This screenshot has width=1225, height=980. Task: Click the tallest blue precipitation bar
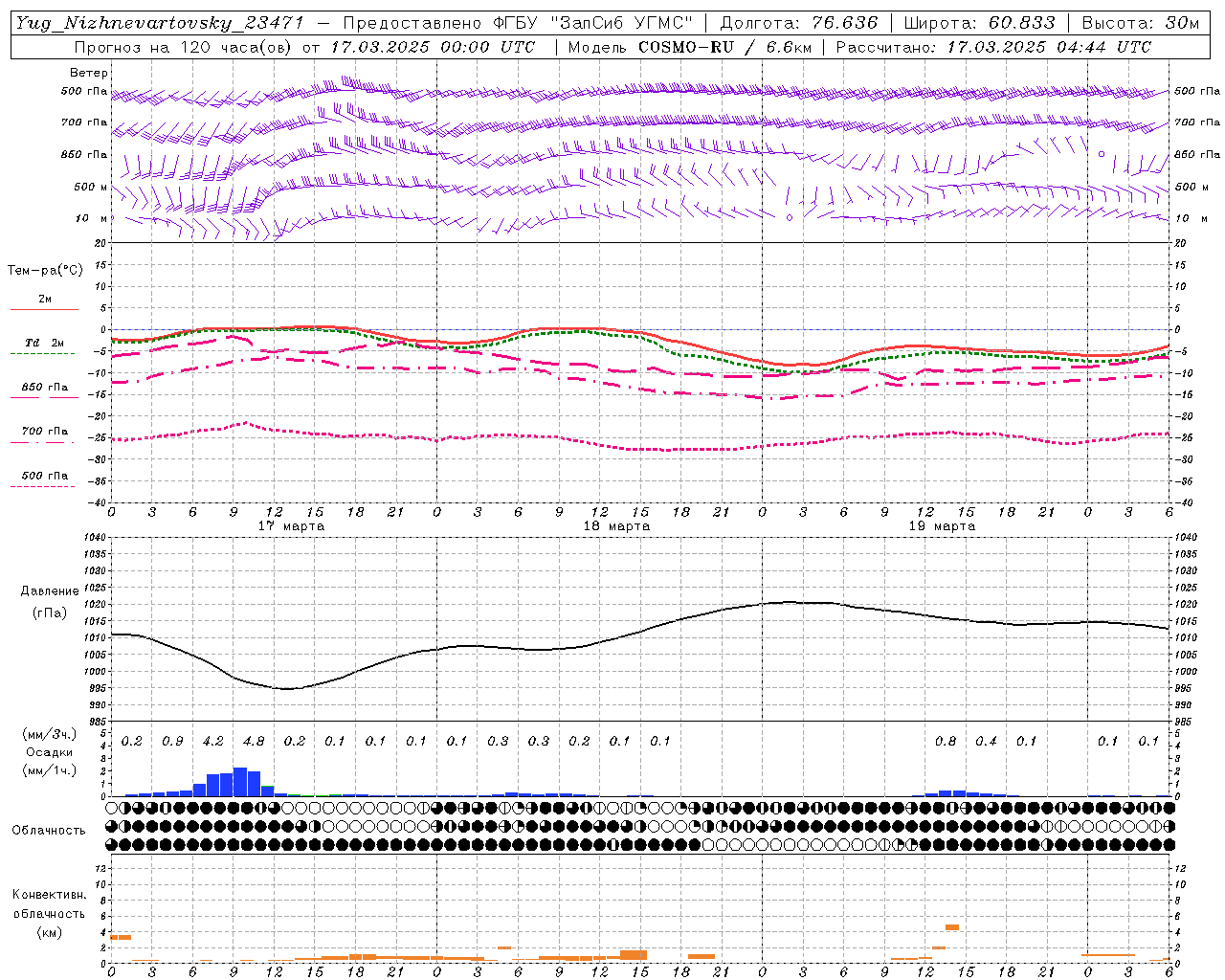[240, 782]
